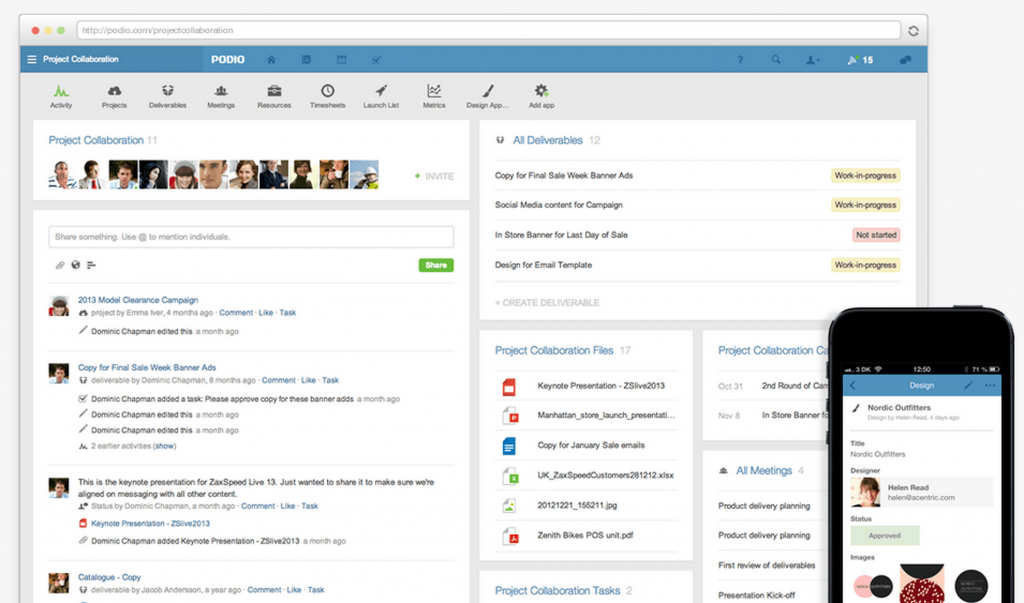This screenshot has height=603, width=1024.
Task: Comment on 2013 Model Clearance Campaign
Action: click(x=236, y=313)
